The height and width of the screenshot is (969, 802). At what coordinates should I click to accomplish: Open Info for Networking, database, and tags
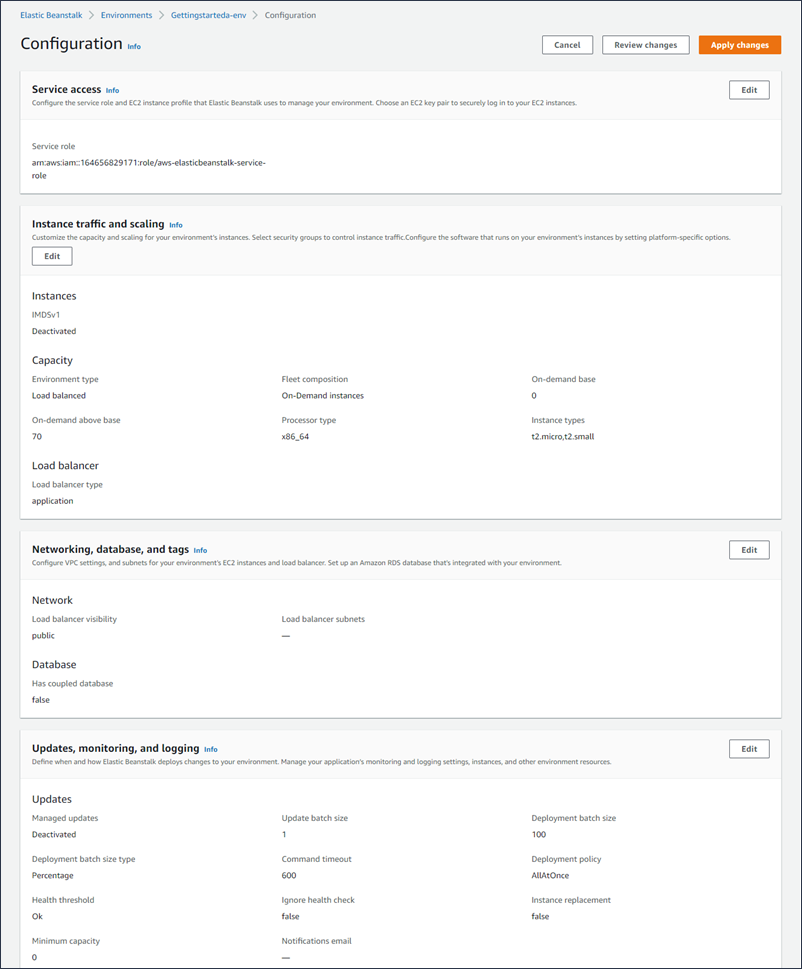(200, 550)
